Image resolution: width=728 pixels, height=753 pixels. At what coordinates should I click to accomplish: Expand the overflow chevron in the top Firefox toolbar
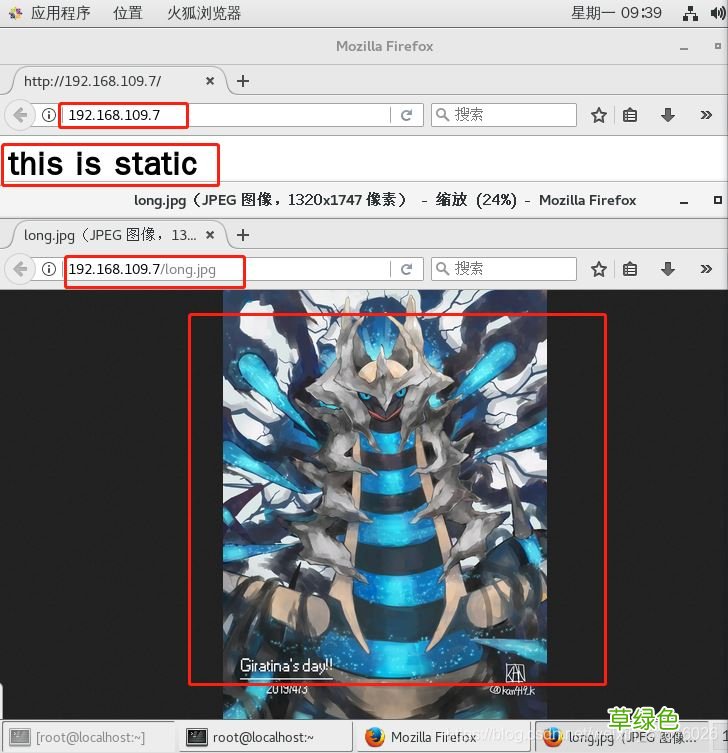(x=706, y=116)
